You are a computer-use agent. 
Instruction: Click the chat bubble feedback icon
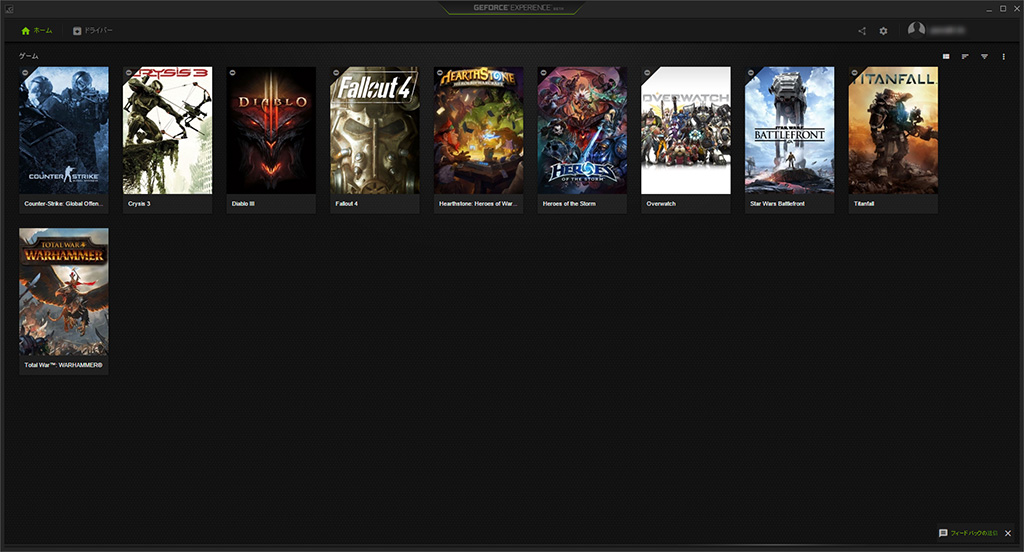tap(943, 533)
